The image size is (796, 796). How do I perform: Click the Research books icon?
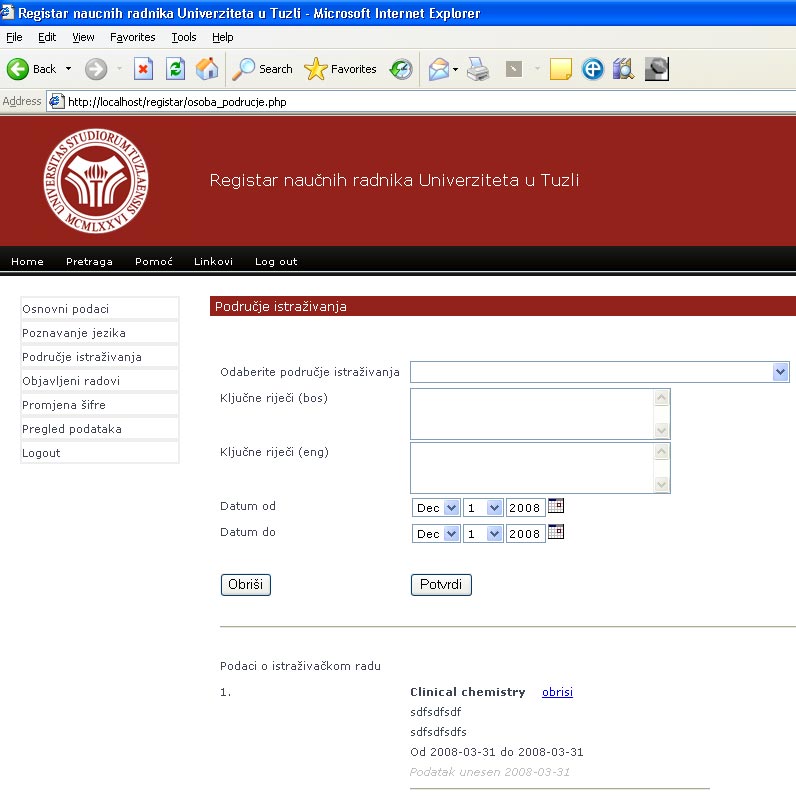coord(623,69)
